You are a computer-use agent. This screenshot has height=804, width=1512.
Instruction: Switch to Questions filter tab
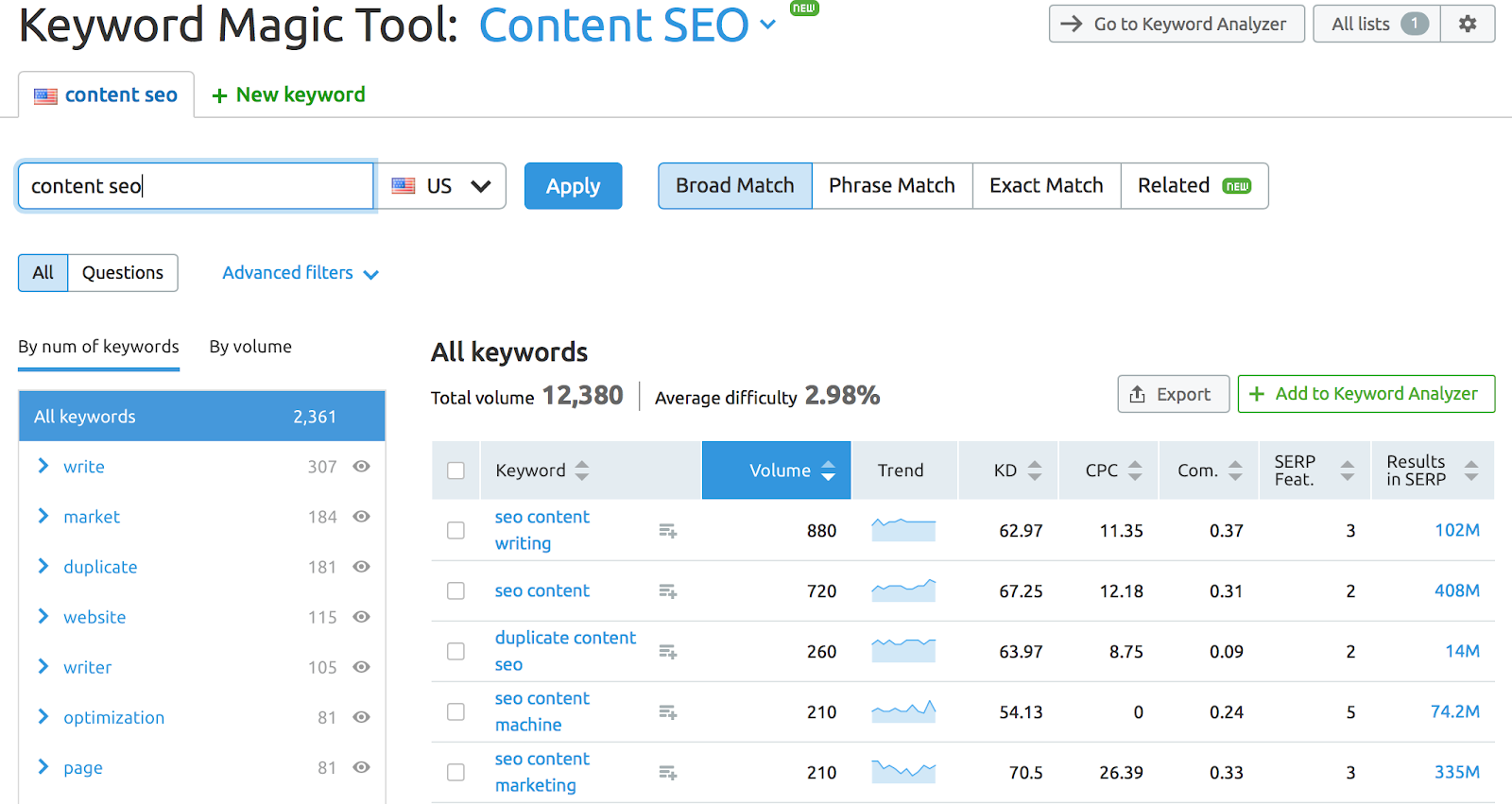[123, 273]
